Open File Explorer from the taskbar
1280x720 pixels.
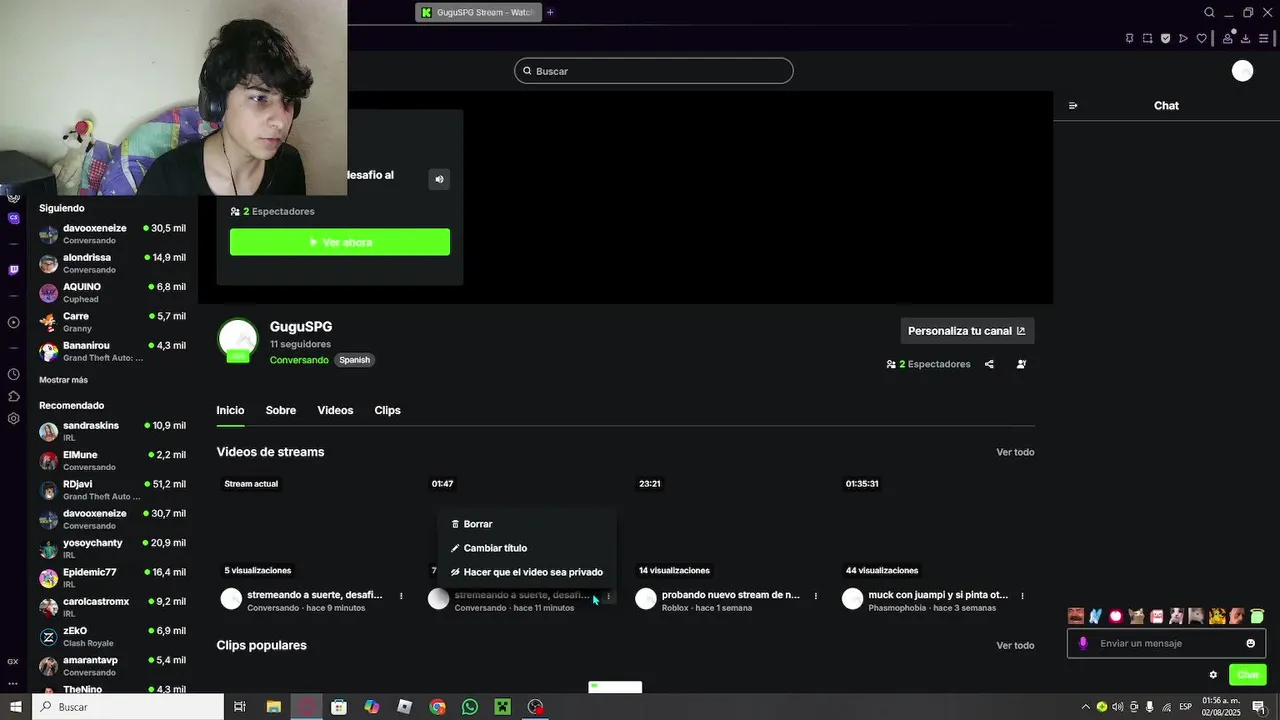click(x=273, y=707)
